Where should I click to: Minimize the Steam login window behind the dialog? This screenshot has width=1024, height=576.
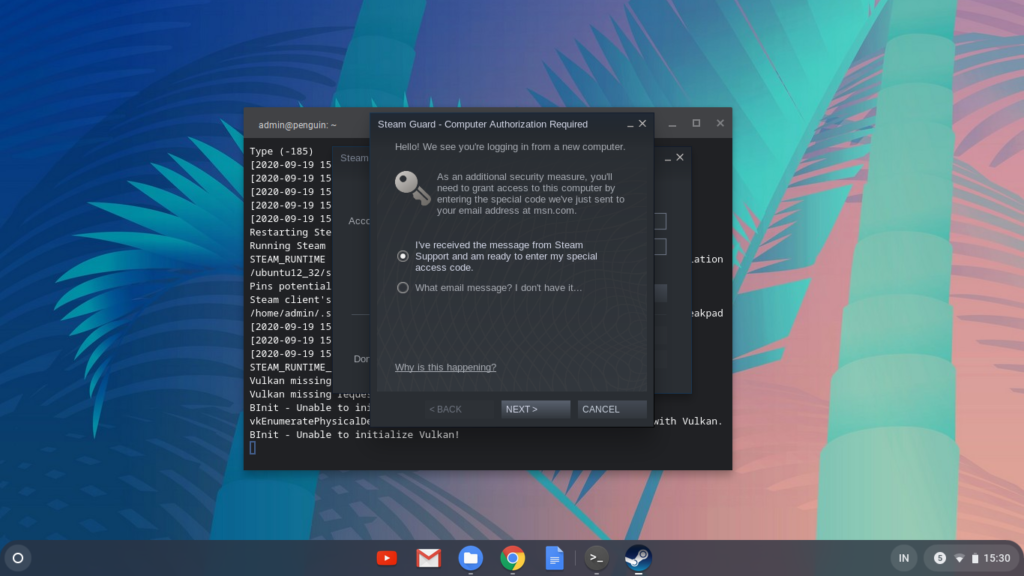pyautogui.click(x=667, y=158)
